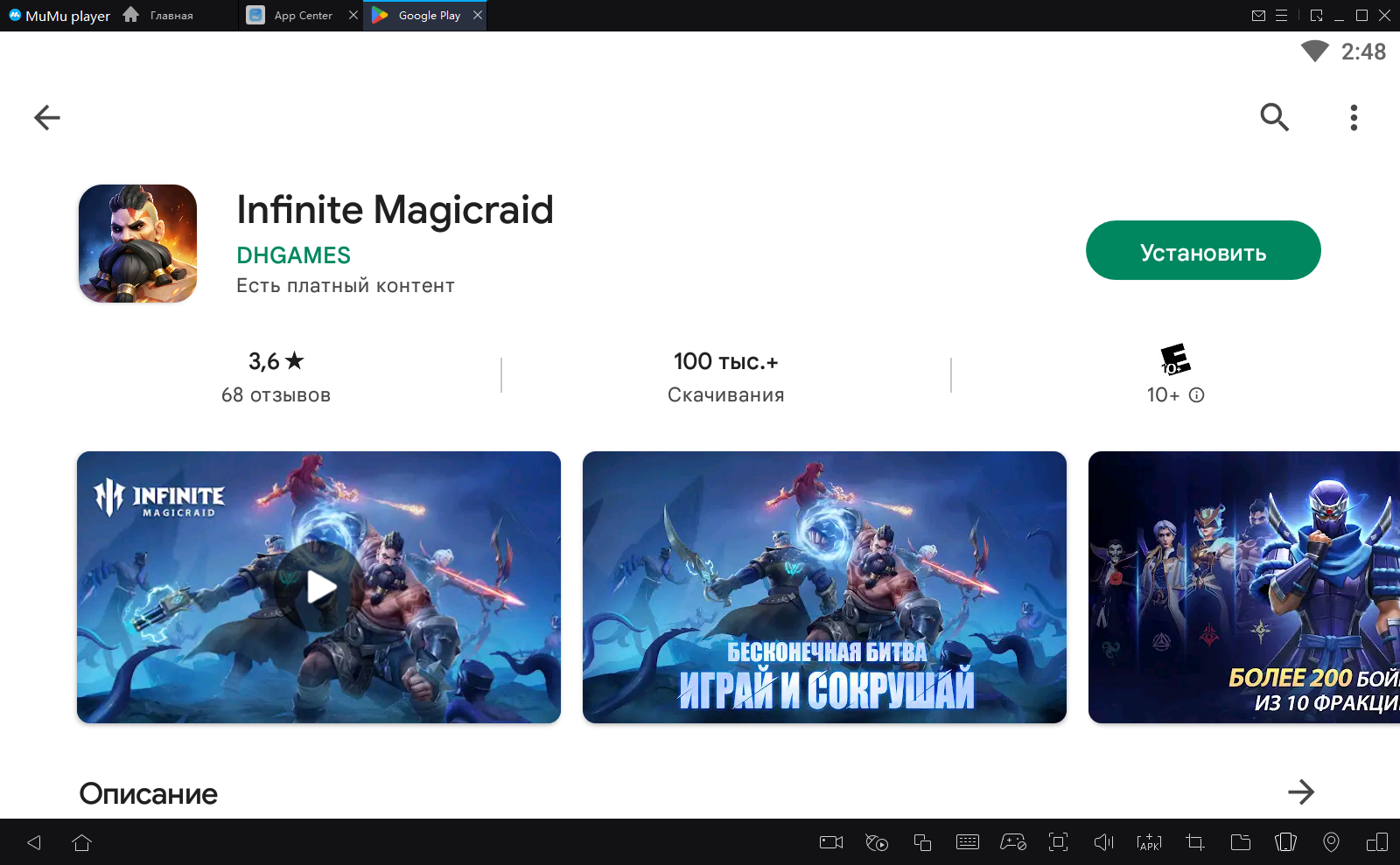Switch to the Главная home tab

[171, 16]
